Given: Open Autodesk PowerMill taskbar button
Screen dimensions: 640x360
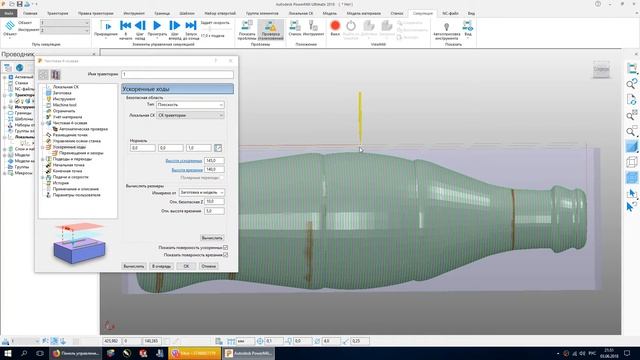Looking at the screenshot, I should (249, 353).
